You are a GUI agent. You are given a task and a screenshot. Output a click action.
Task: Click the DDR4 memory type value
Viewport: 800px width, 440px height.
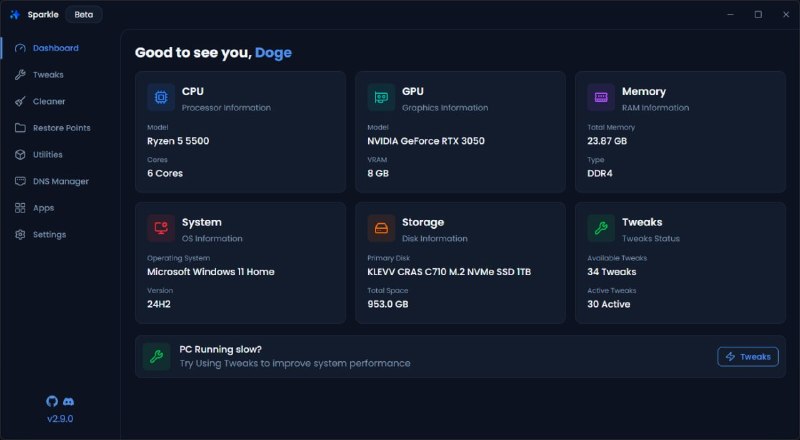(600, 173)
